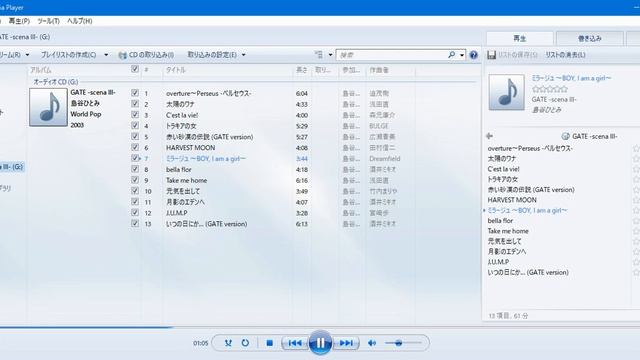This screenshot has height=360, width=640.
Task: Select overture~Perseus in the playlist panel
Action: click(530, 149)
